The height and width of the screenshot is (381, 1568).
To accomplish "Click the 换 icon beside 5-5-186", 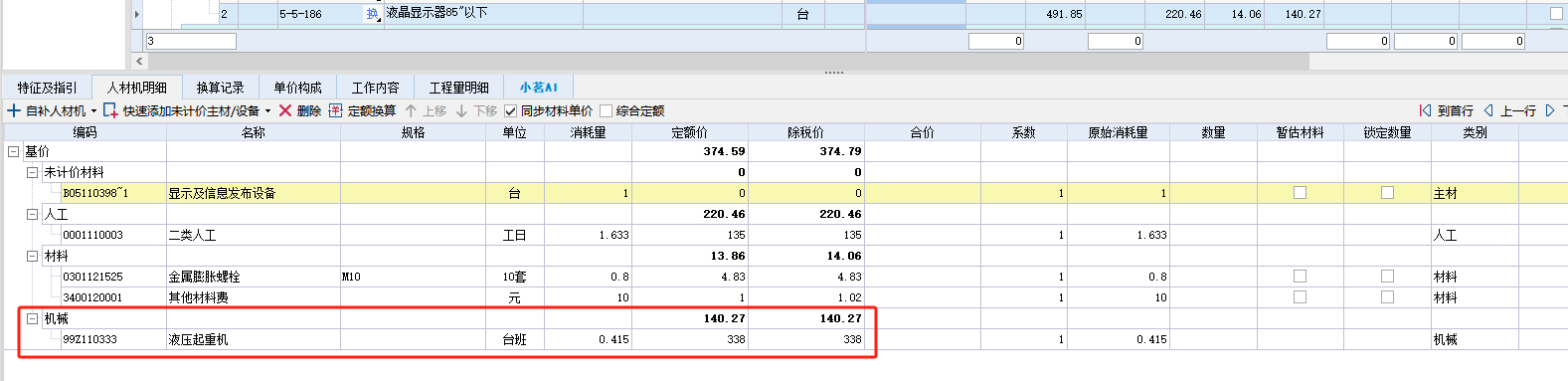I will coord(373,14).
